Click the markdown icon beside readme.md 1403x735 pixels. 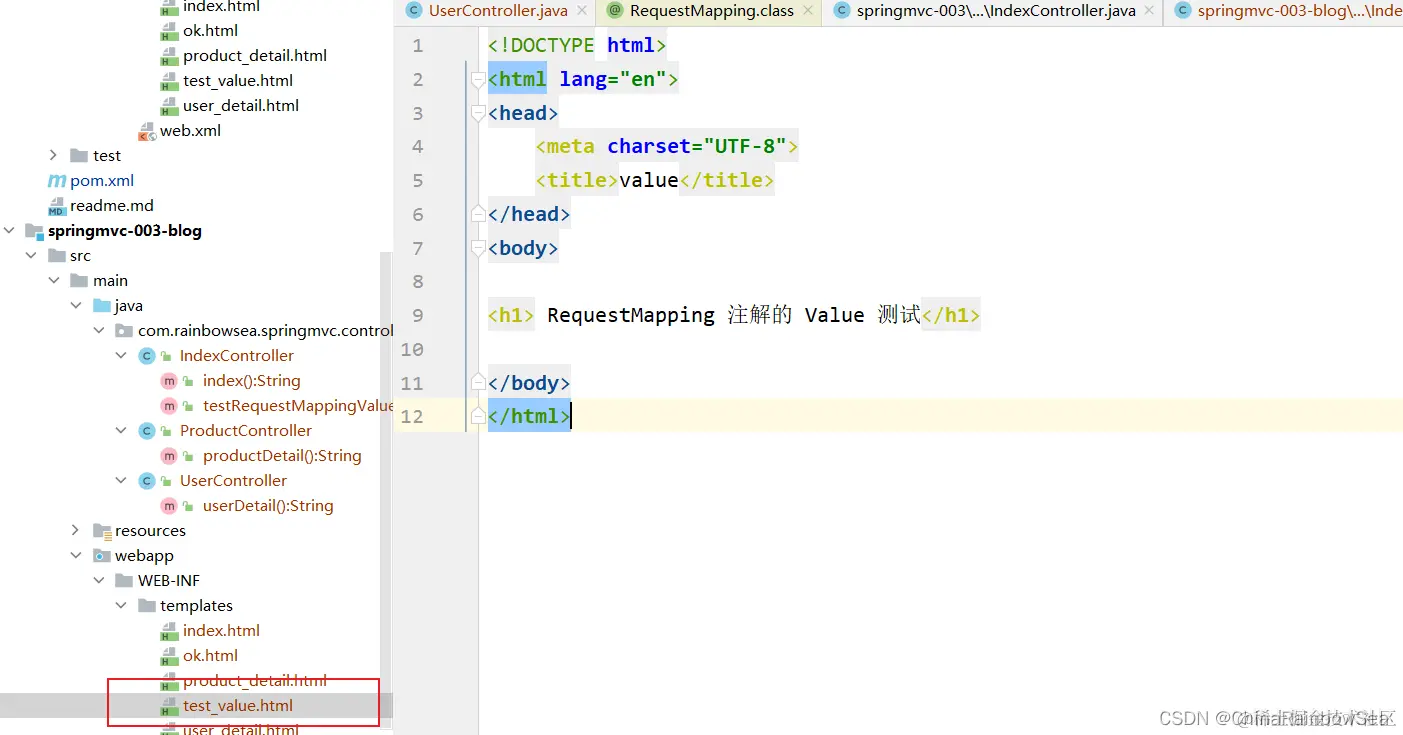[57, 206]
